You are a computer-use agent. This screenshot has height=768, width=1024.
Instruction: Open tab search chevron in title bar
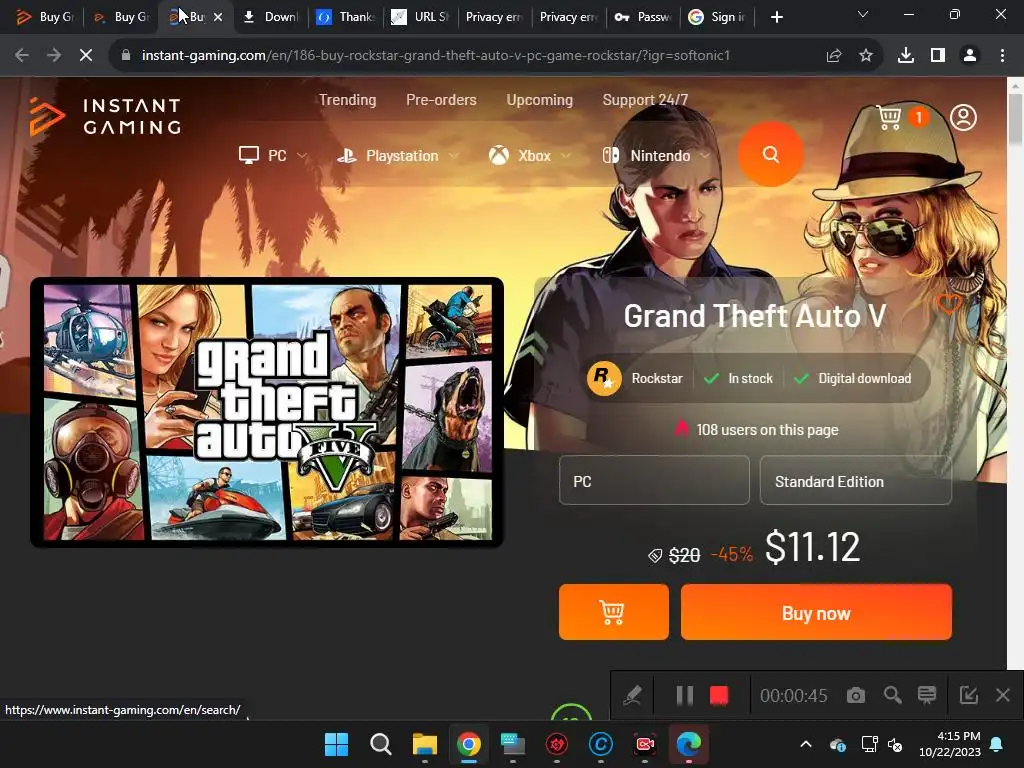pos(863,14)
